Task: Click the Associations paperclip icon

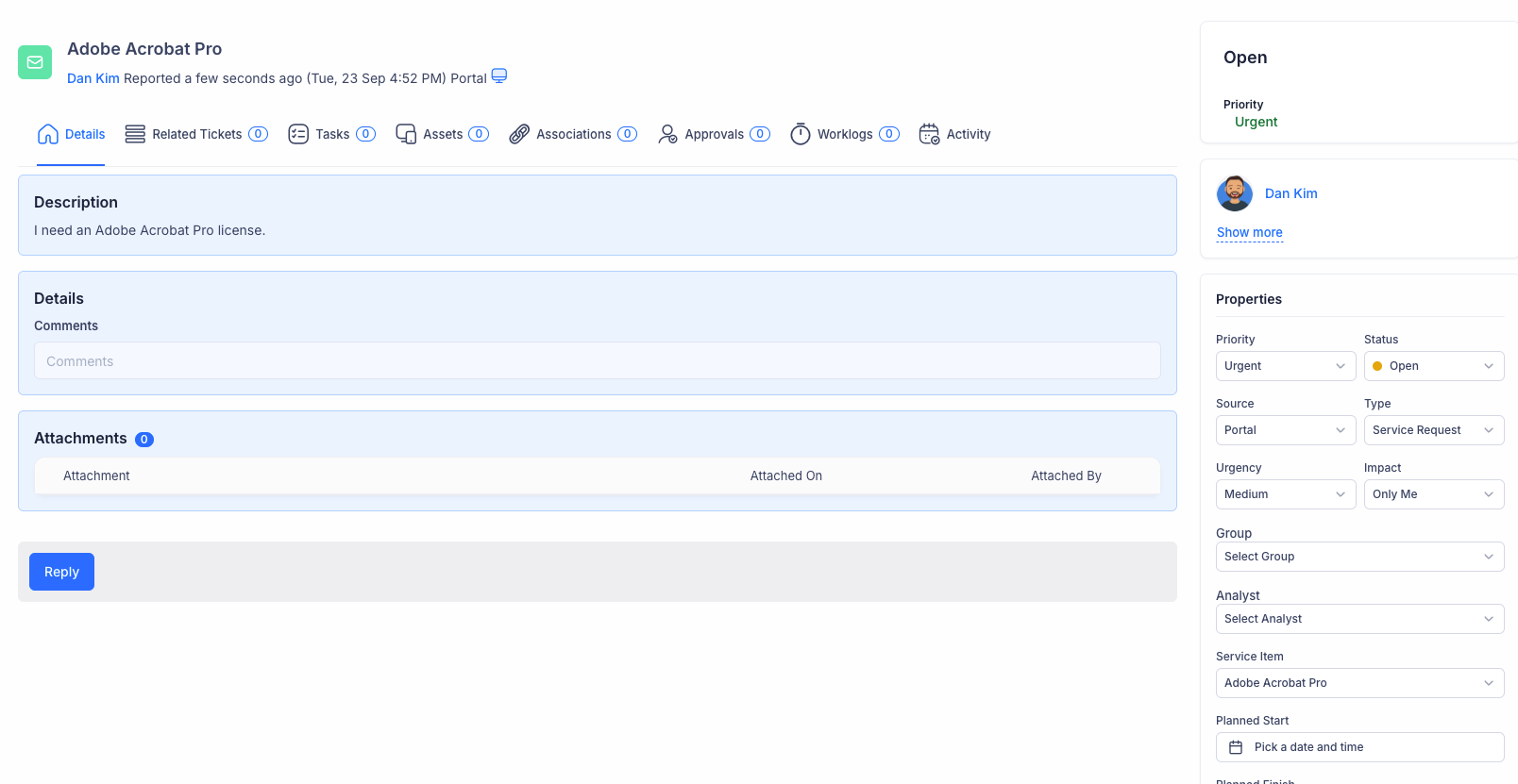Action: click(519, 134)
